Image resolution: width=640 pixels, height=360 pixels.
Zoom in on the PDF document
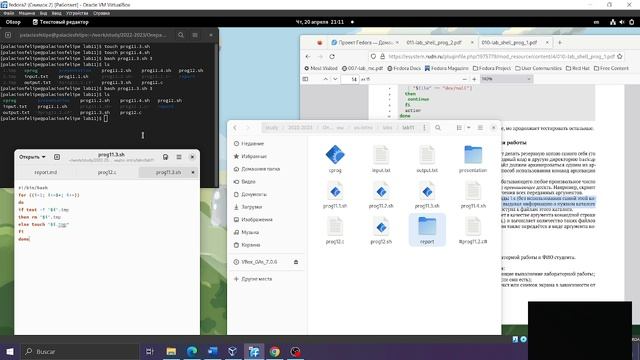click(x=474, y=79)
